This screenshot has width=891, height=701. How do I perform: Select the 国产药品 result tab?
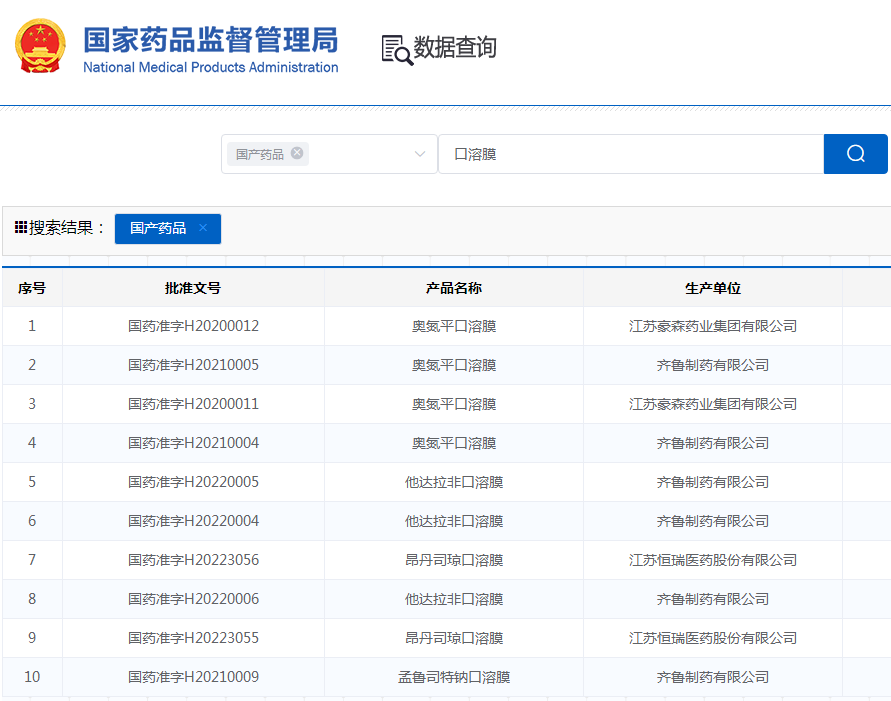[168, 229]
